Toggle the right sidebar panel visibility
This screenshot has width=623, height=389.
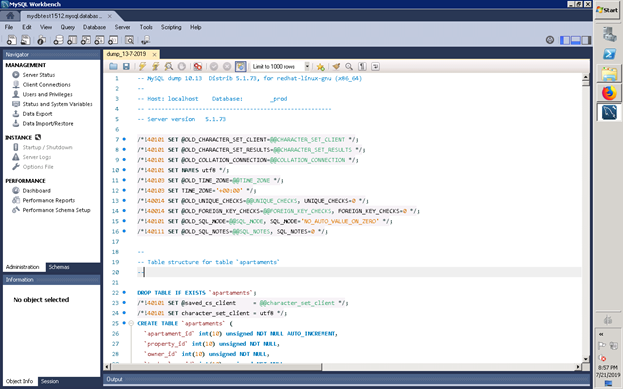586,40
